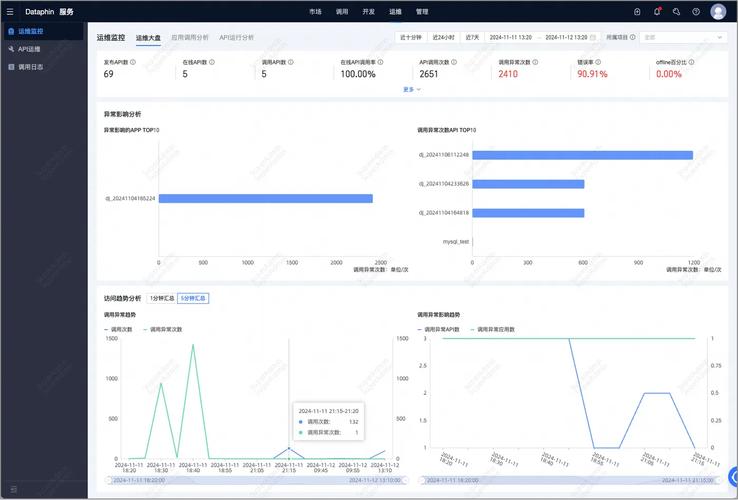Viewport: 738px width, 500px height.
Task: Click the upload icon left of the bell
Action: click(637, 12)
